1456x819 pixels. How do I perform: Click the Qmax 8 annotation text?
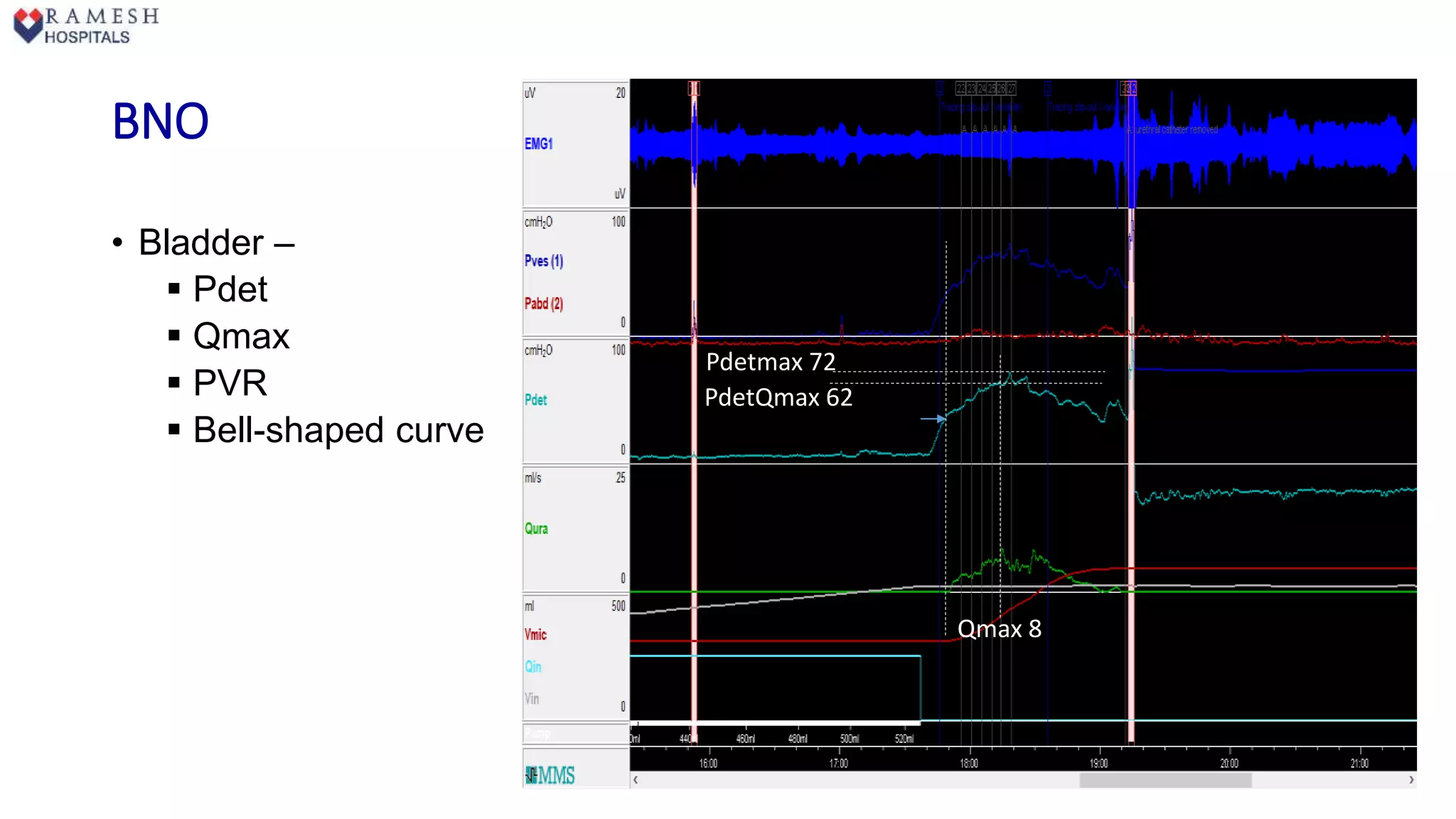999,629
